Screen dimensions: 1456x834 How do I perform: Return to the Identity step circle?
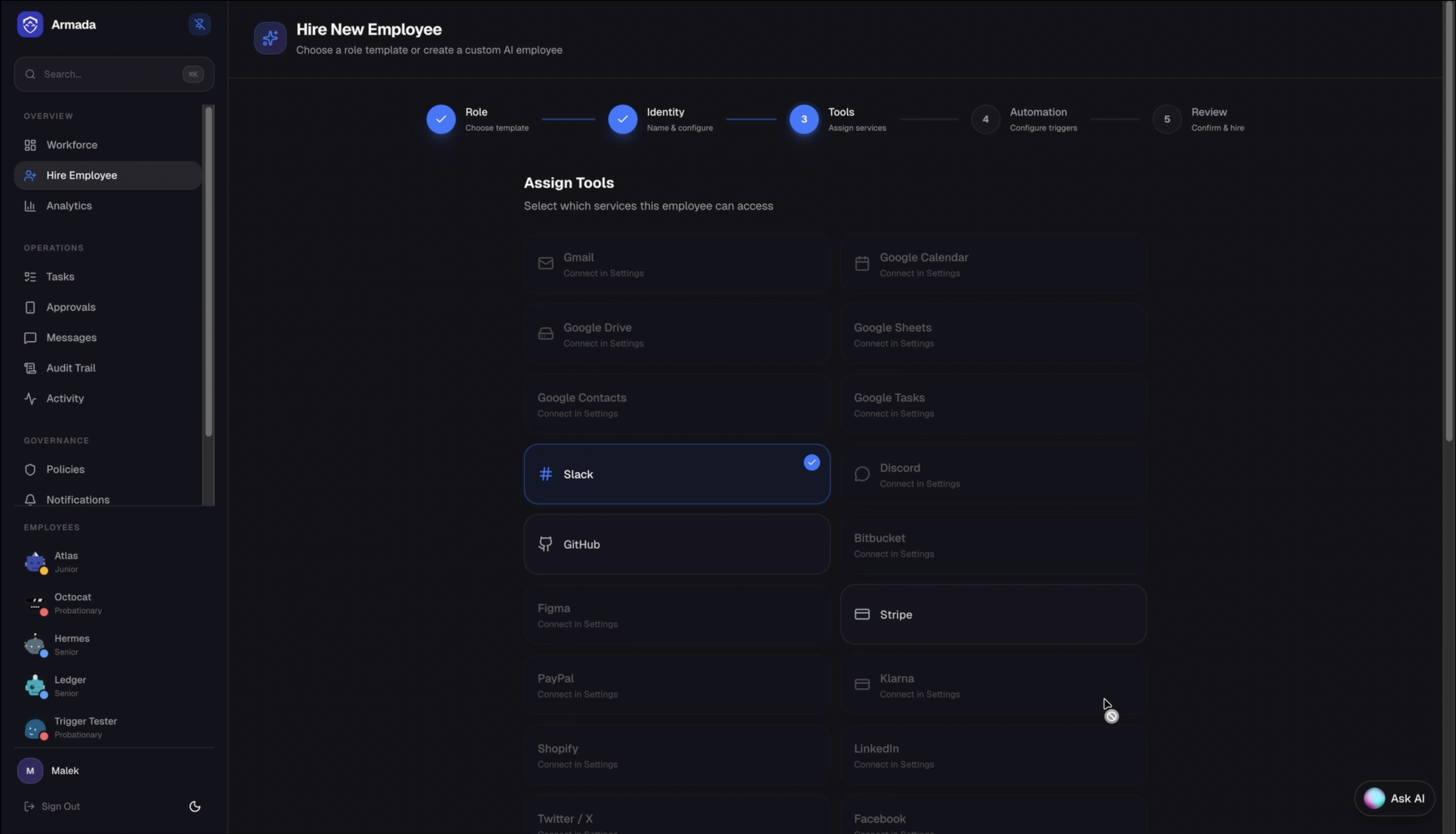pos(622,119)
